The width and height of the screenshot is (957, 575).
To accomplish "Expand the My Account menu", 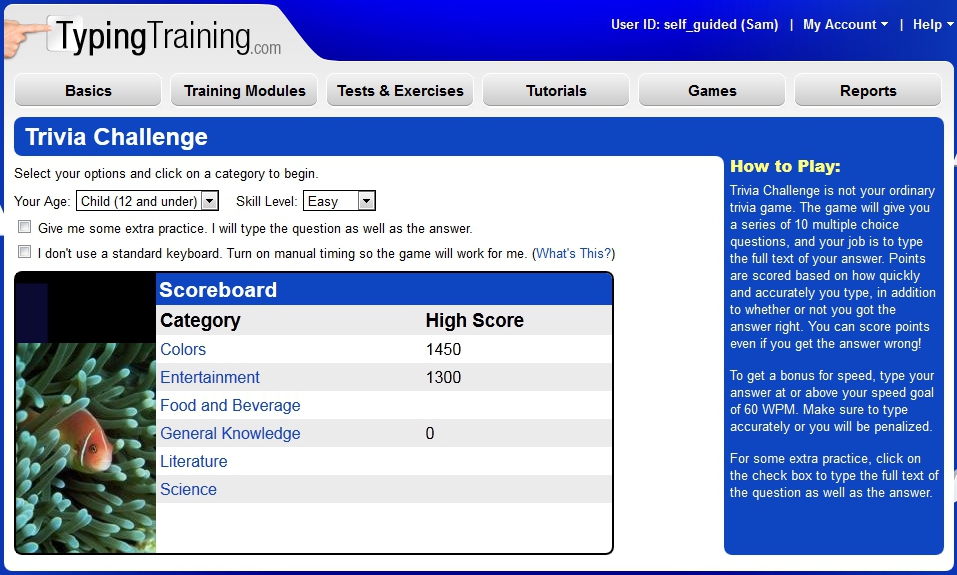I will (x=845, y=25).
